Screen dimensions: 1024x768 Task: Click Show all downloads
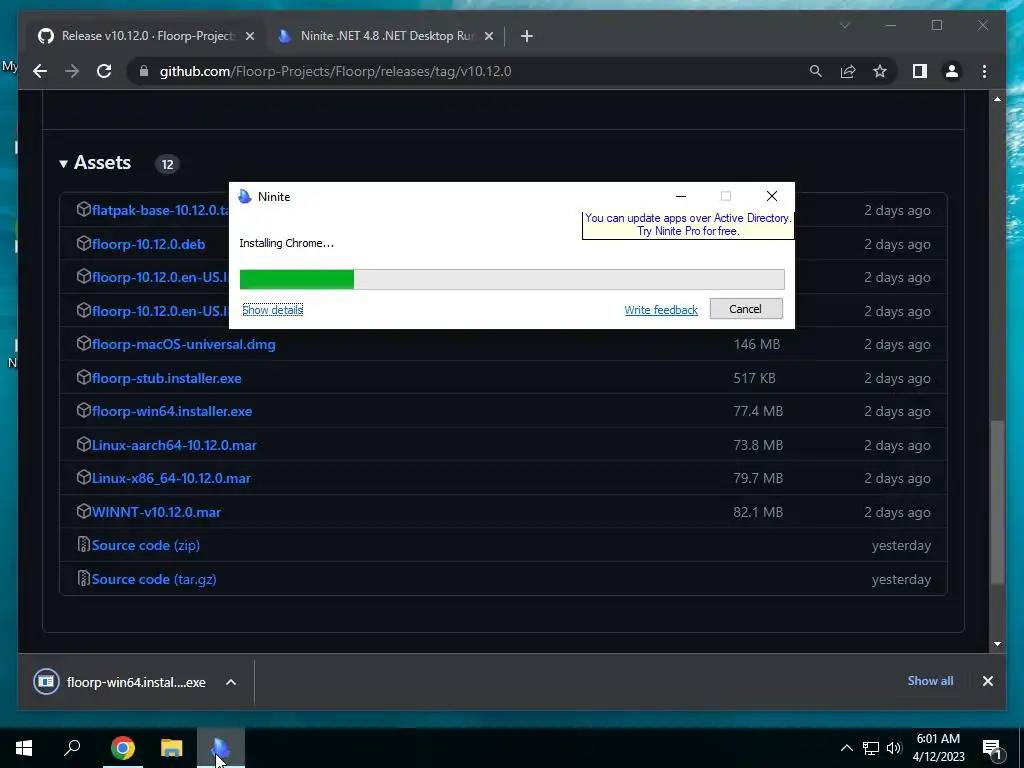pos(930,680)
